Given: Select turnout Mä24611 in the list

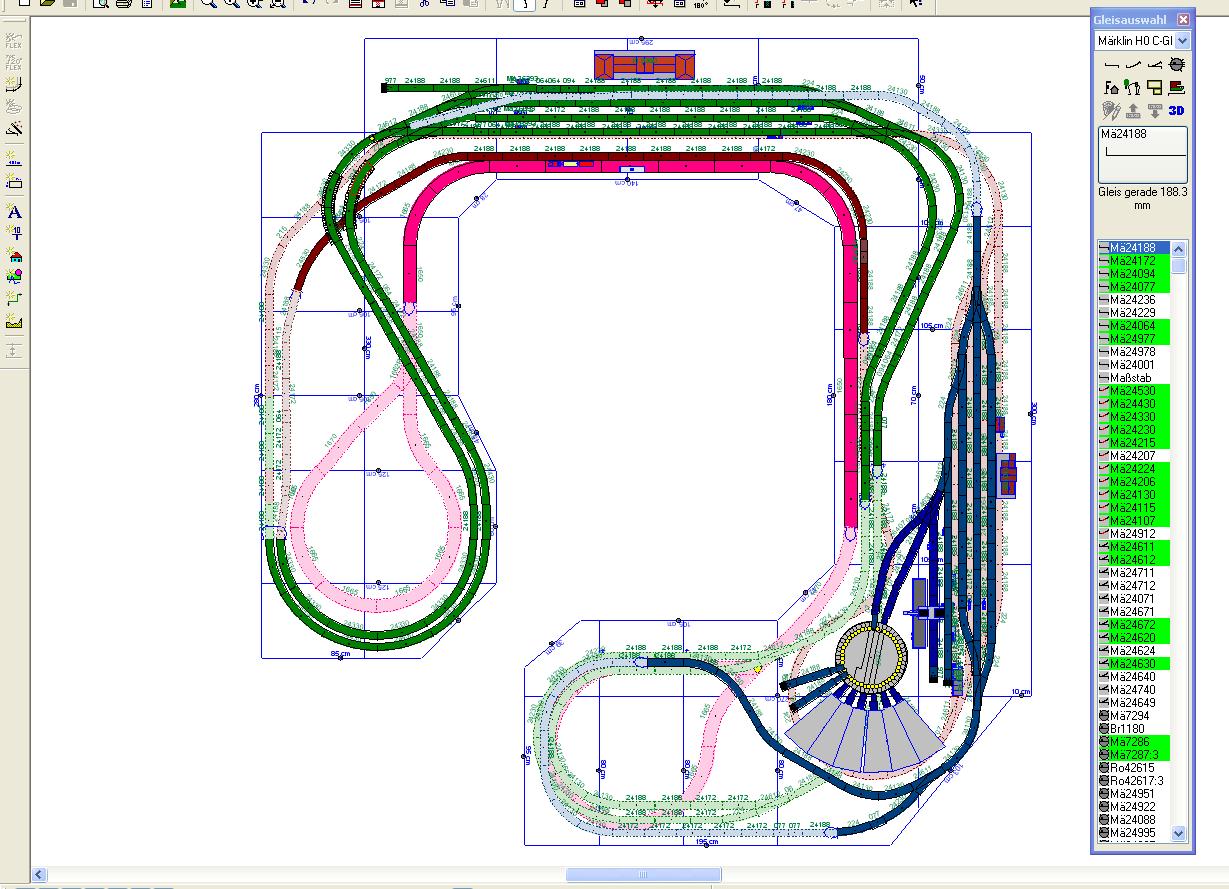Looking at the screenshot, I should click(1134, 547).
